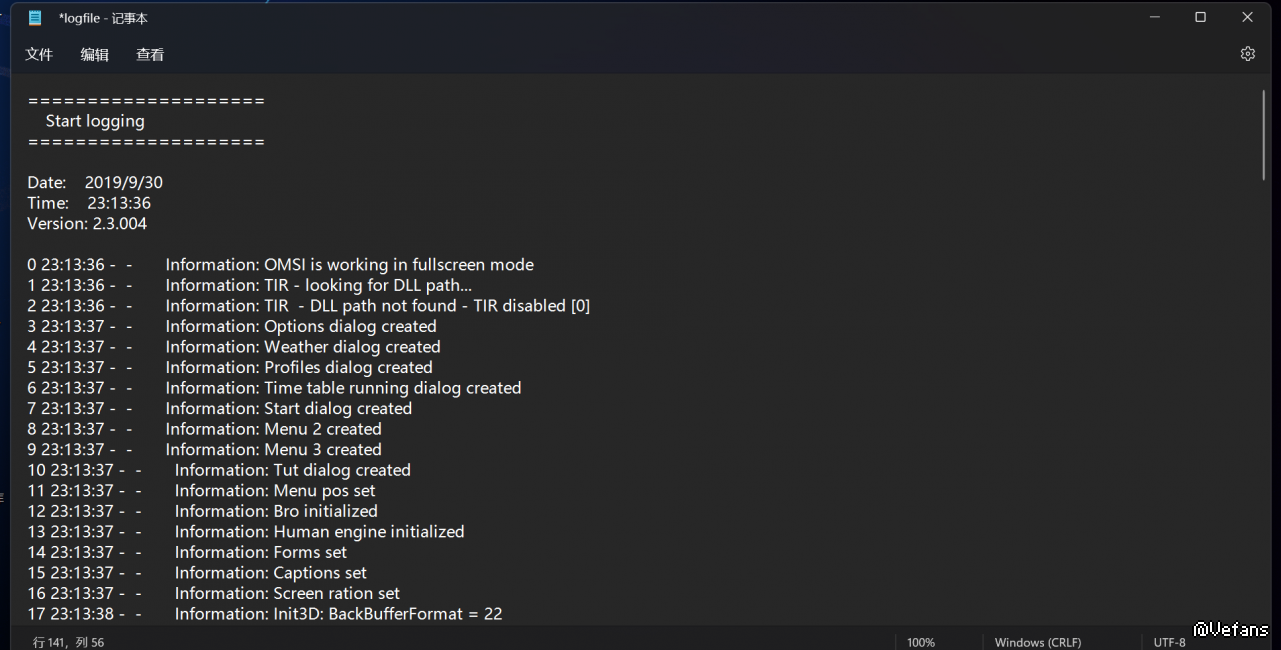Click the "Human engine initialized" log line
Viewport: 1281px width, 650px height.
click(368, 532)
